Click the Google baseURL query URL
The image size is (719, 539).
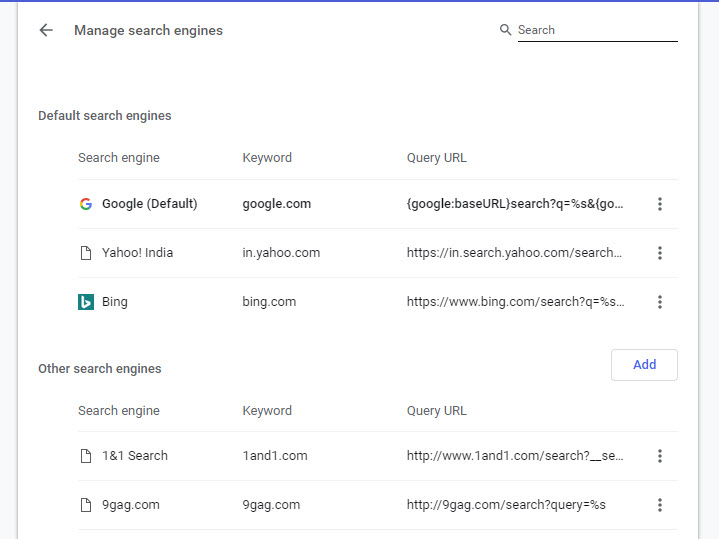tap(515, 204)
